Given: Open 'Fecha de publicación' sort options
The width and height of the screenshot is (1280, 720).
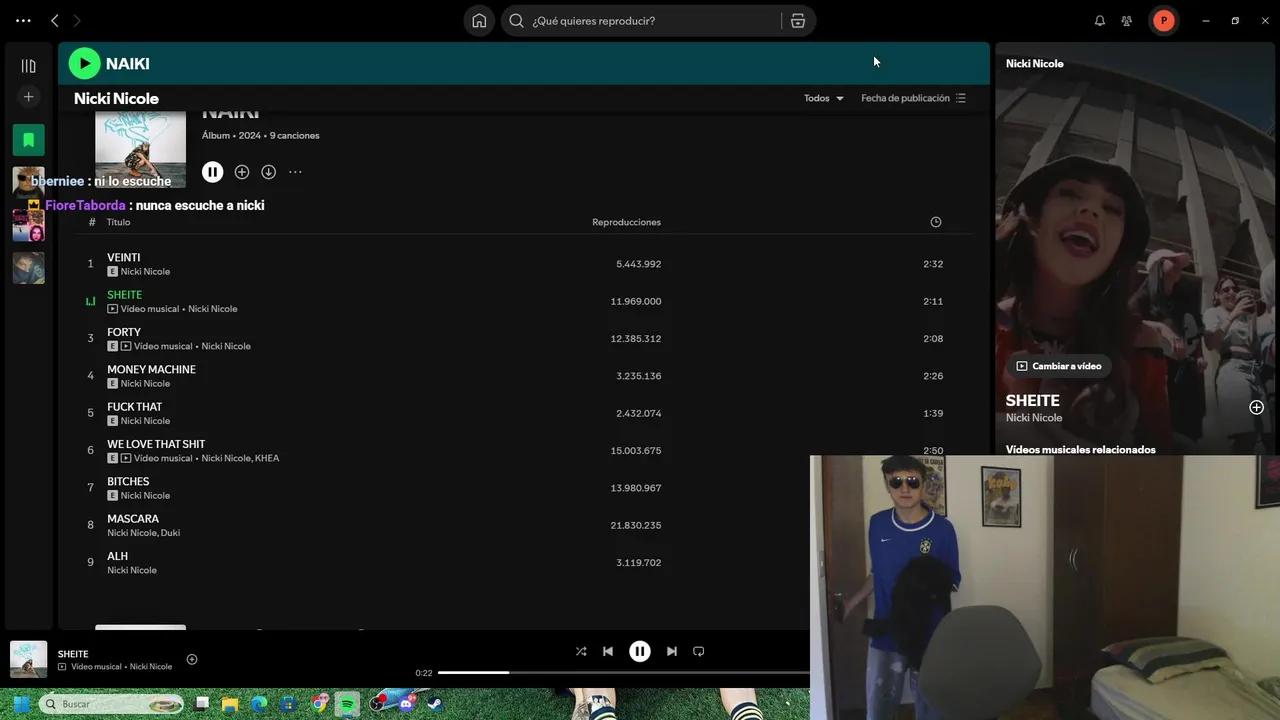Looking at the screenshot, I should tap(913, 98).
